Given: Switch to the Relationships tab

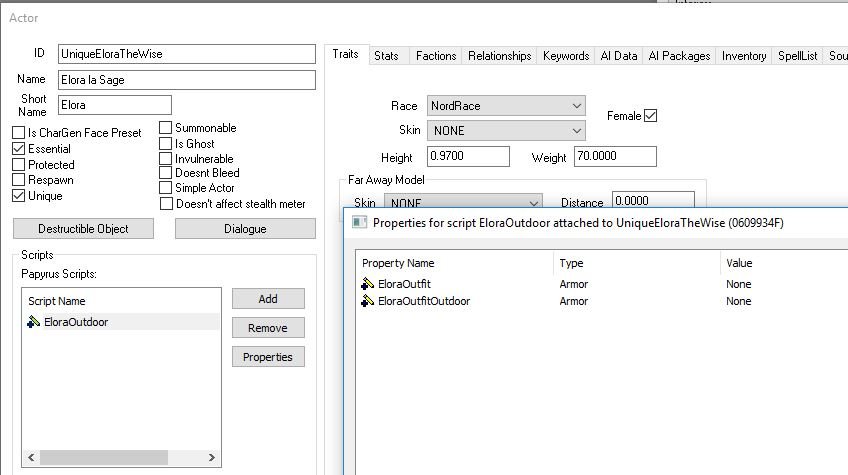Looking at the screenshot, I should [500, 56].
